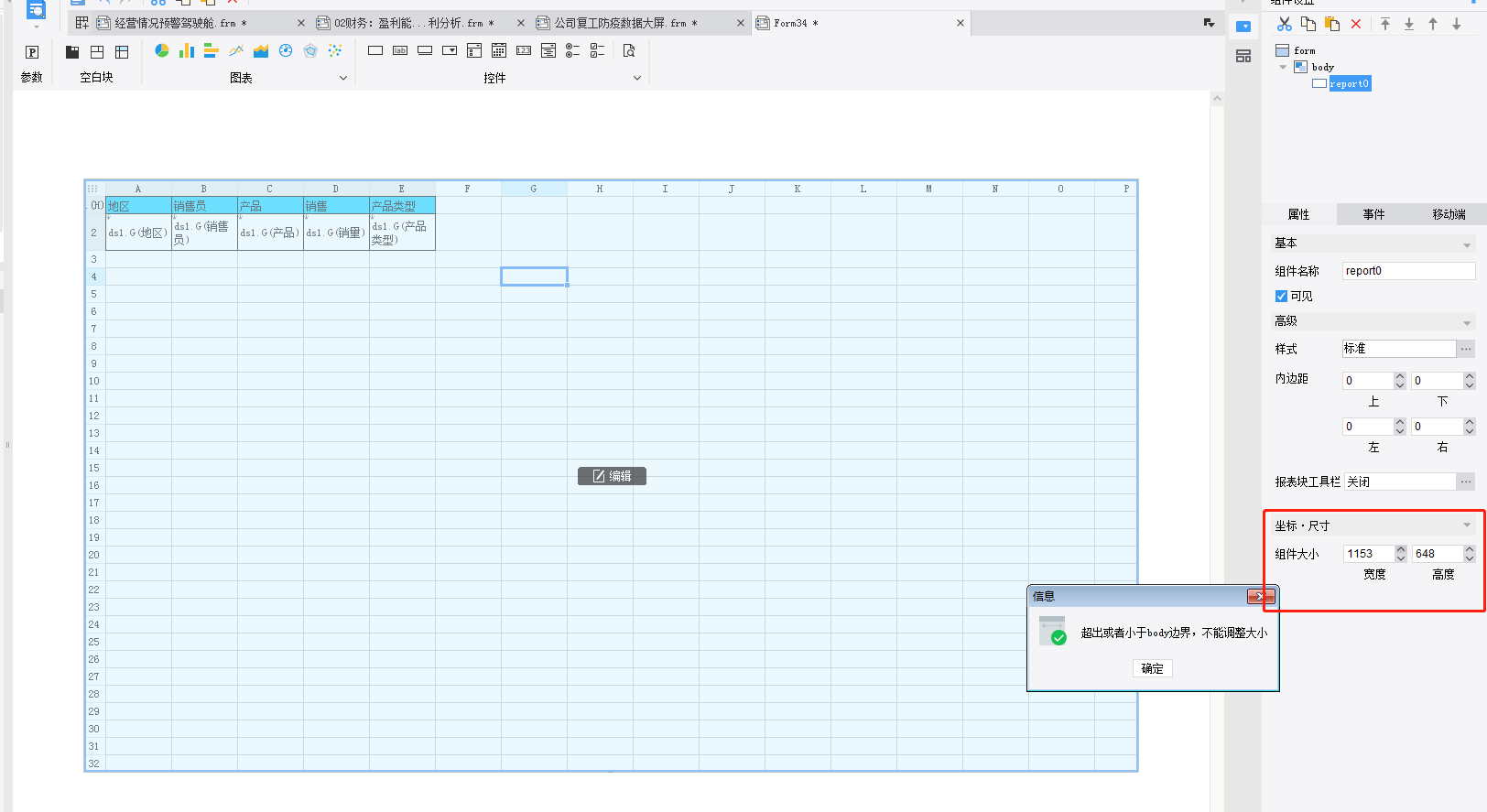
Task: Move component down one layer arrow
Action: pos(1457,24)
